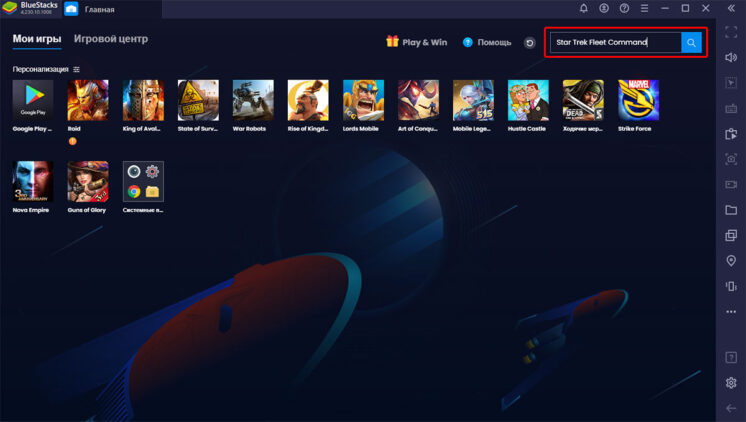Open the location pin tool in sidebar

click(x=731, y=261)
